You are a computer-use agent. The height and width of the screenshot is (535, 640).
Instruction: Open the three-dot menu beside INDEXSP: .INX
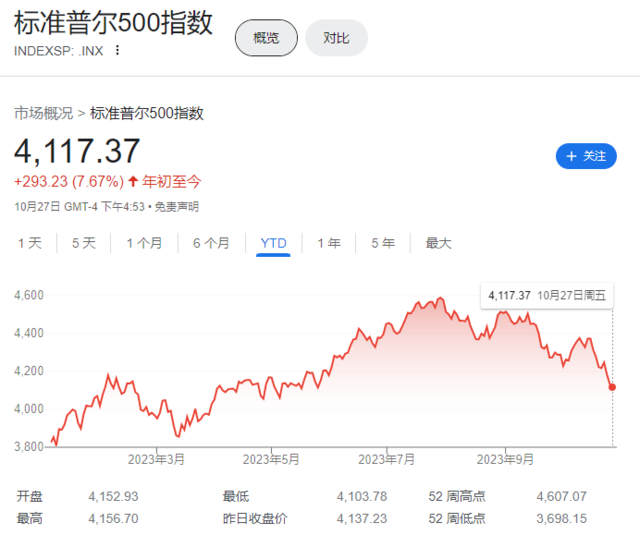pyautogui.click(x=118, y=50)
